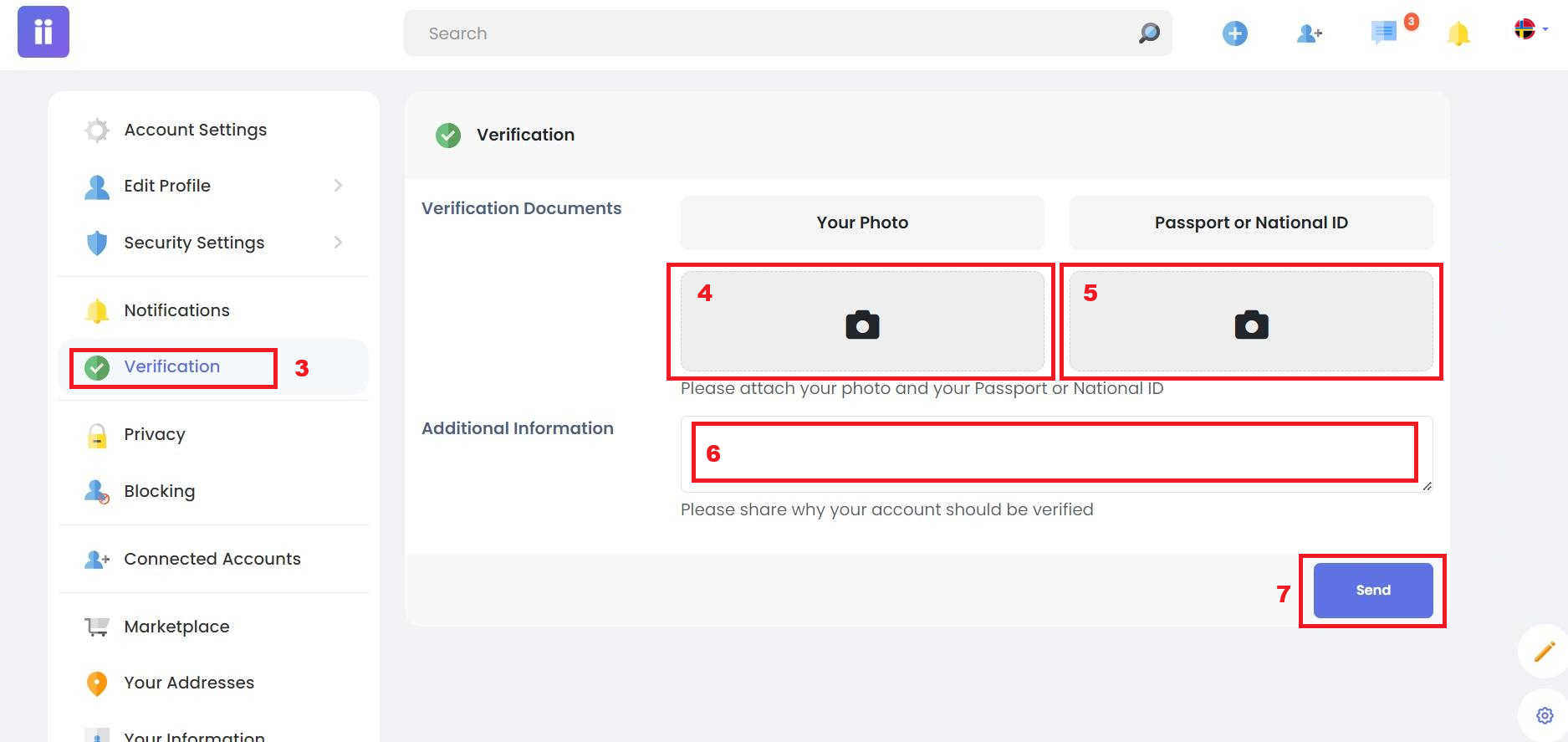Focus the Search input field
This screenshot has height=742, width=1568.
pyautogui.click(x=788, y=33)
